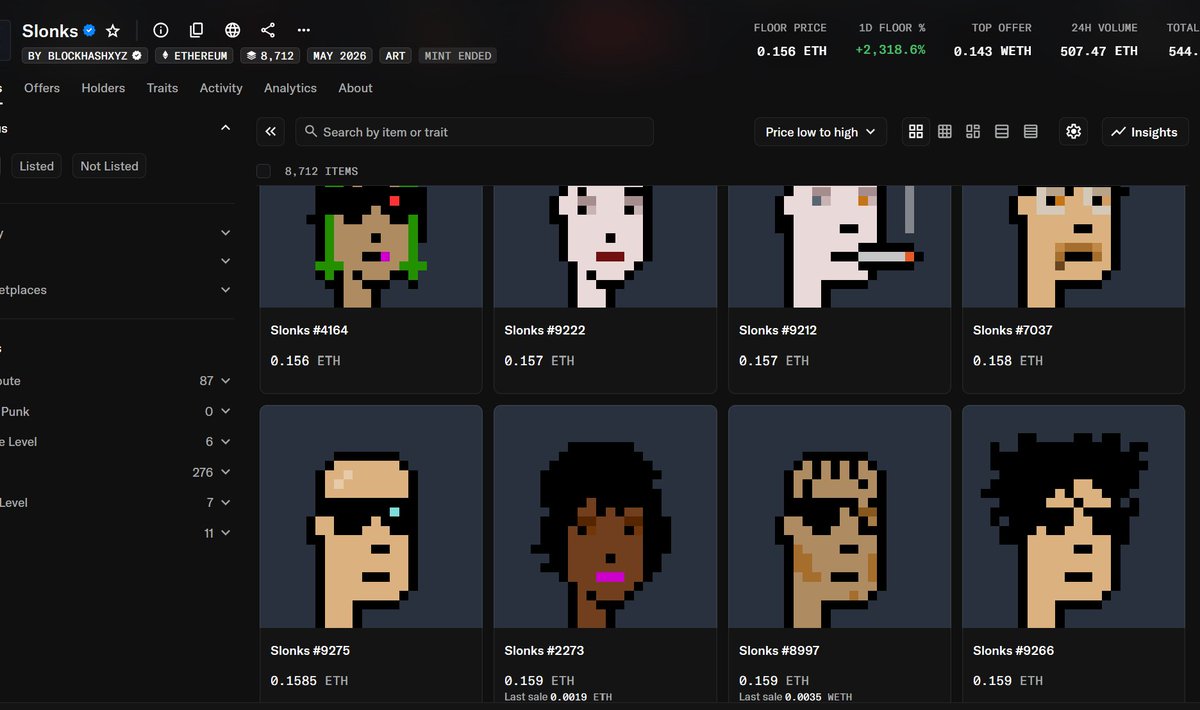1200x710 pixels.
Task: Open the Insights panel button
Action: [1144, 132]
